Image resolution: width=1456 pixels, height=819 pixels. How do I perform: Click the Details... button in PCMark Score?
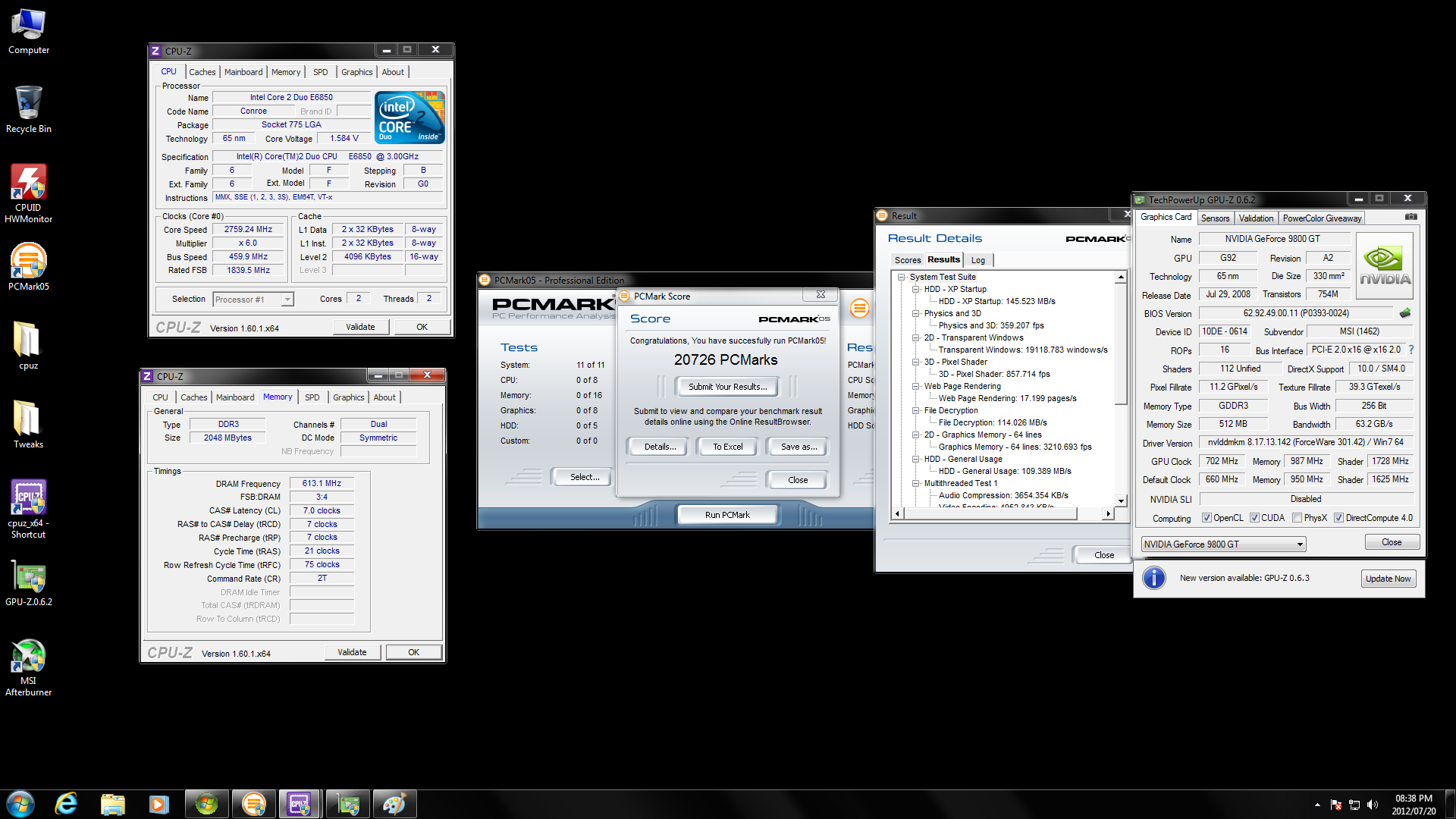coord(660,447)
